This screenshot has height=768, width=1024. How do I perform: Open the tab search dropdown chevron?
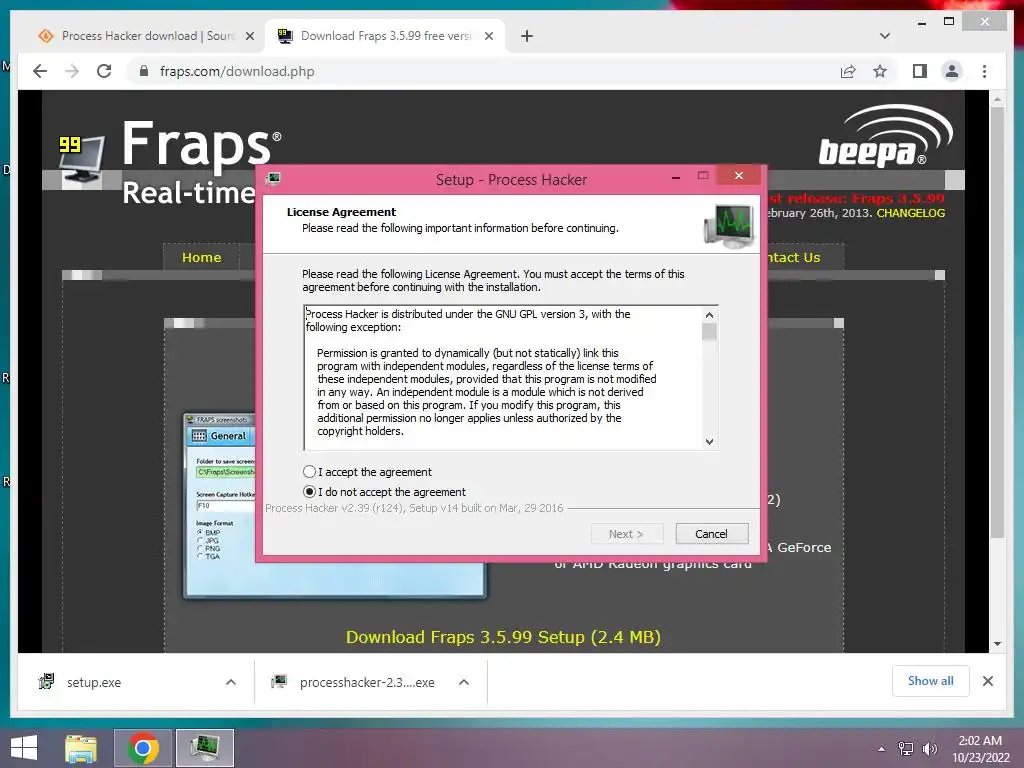coord(885,36)
